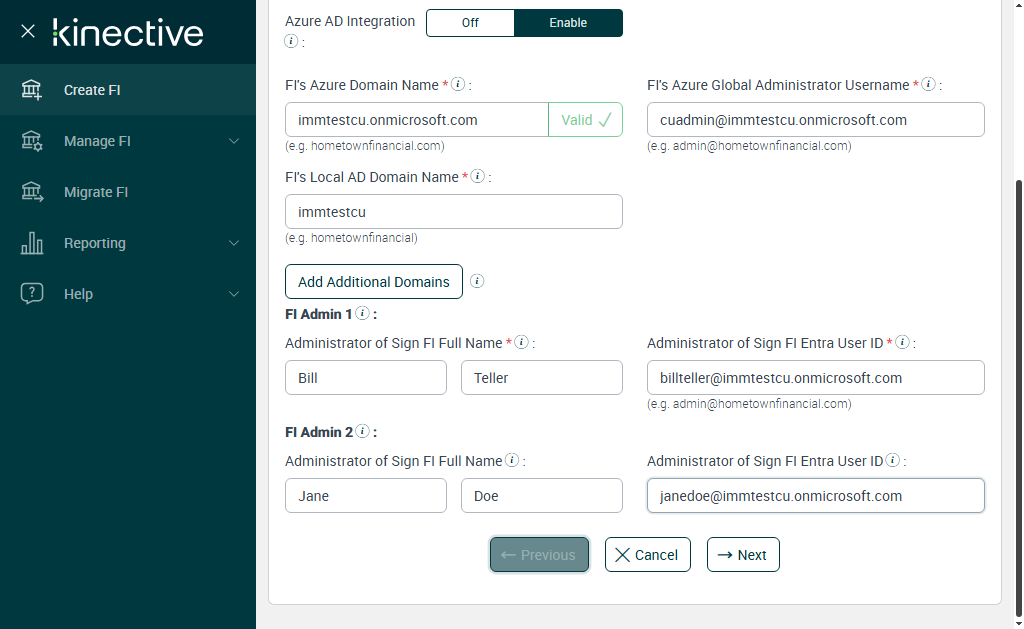Click the Reporting bar chart icon

tap(31, 242)
